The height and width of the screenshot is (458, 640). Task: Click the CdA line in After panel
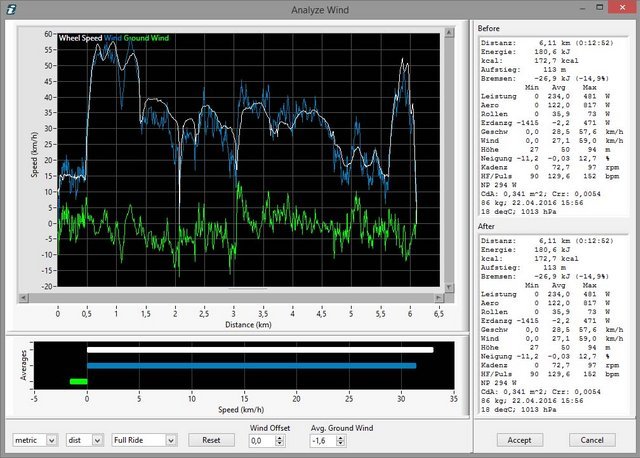click(x=540, y=392)
